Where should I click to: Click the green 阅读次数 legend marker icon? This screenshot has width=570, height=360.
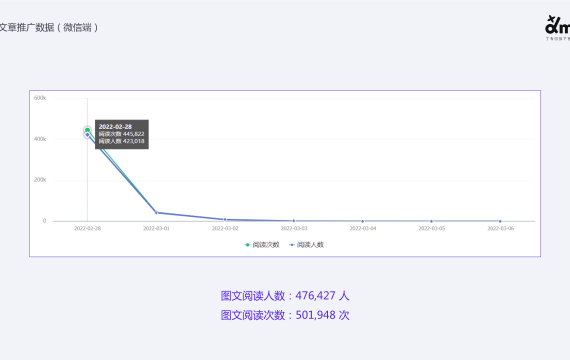pyautogui.click(x=248, y=245)
